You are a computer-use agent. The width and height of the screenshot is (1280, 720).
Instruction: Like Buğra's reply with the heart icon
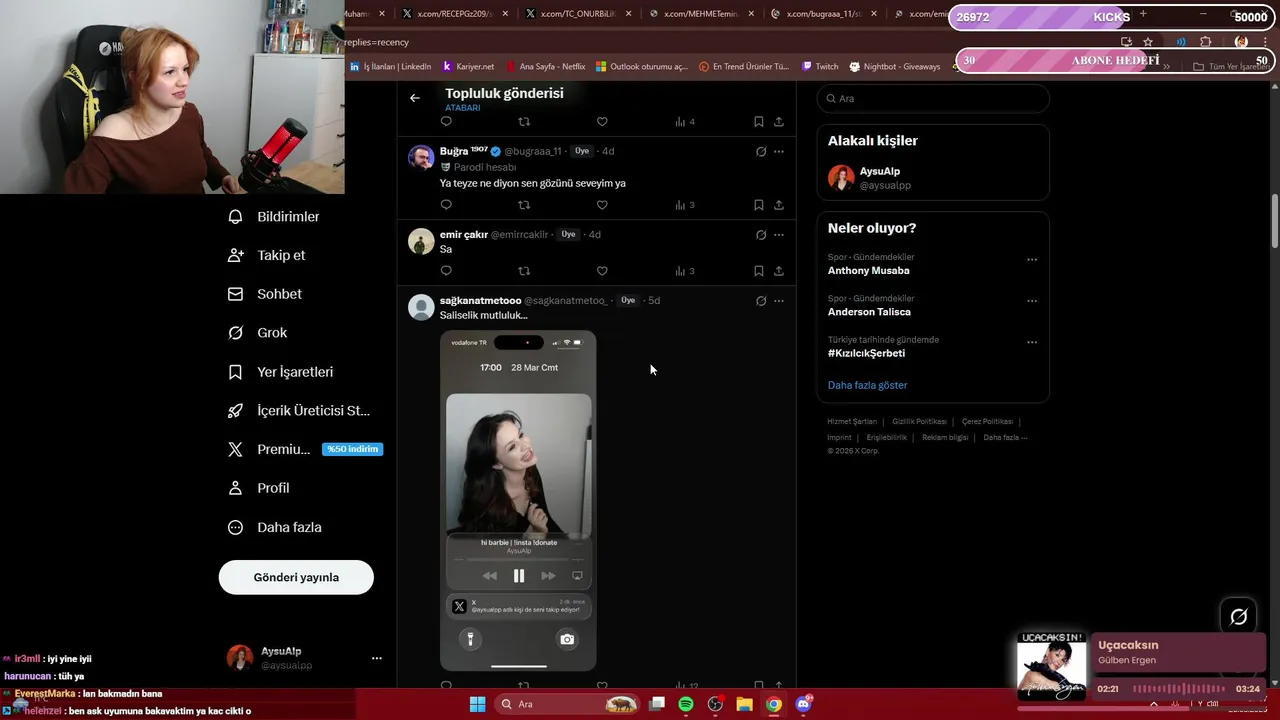(x=602, y=205)
